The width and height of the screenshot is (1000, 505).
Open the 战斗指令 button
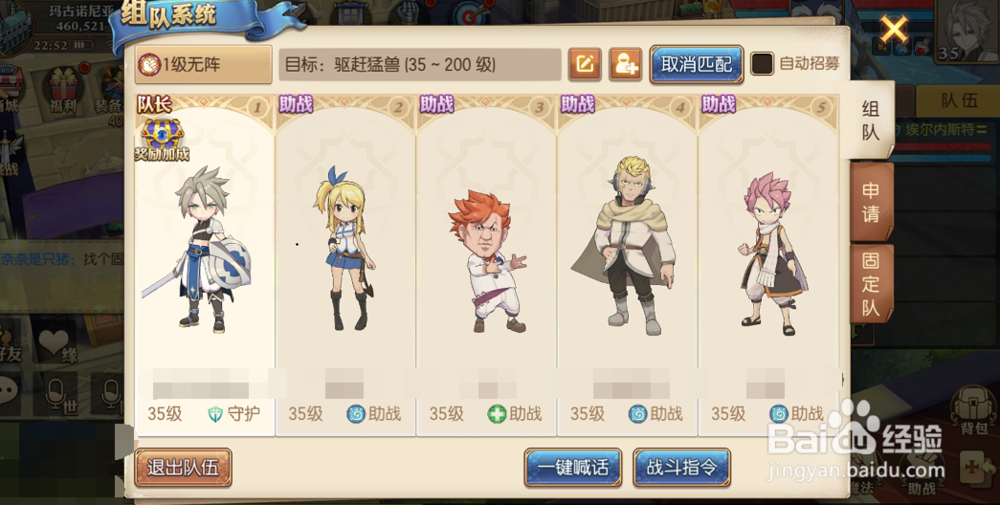pyautogui.click(x=682, y=467)
